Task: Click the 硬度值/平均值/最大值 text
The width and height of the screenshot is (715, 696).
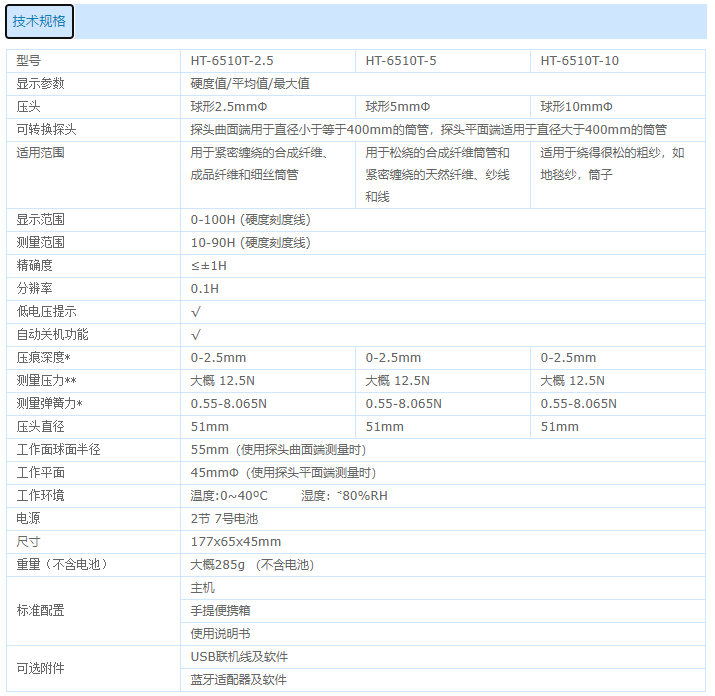Action: [250, 83]
